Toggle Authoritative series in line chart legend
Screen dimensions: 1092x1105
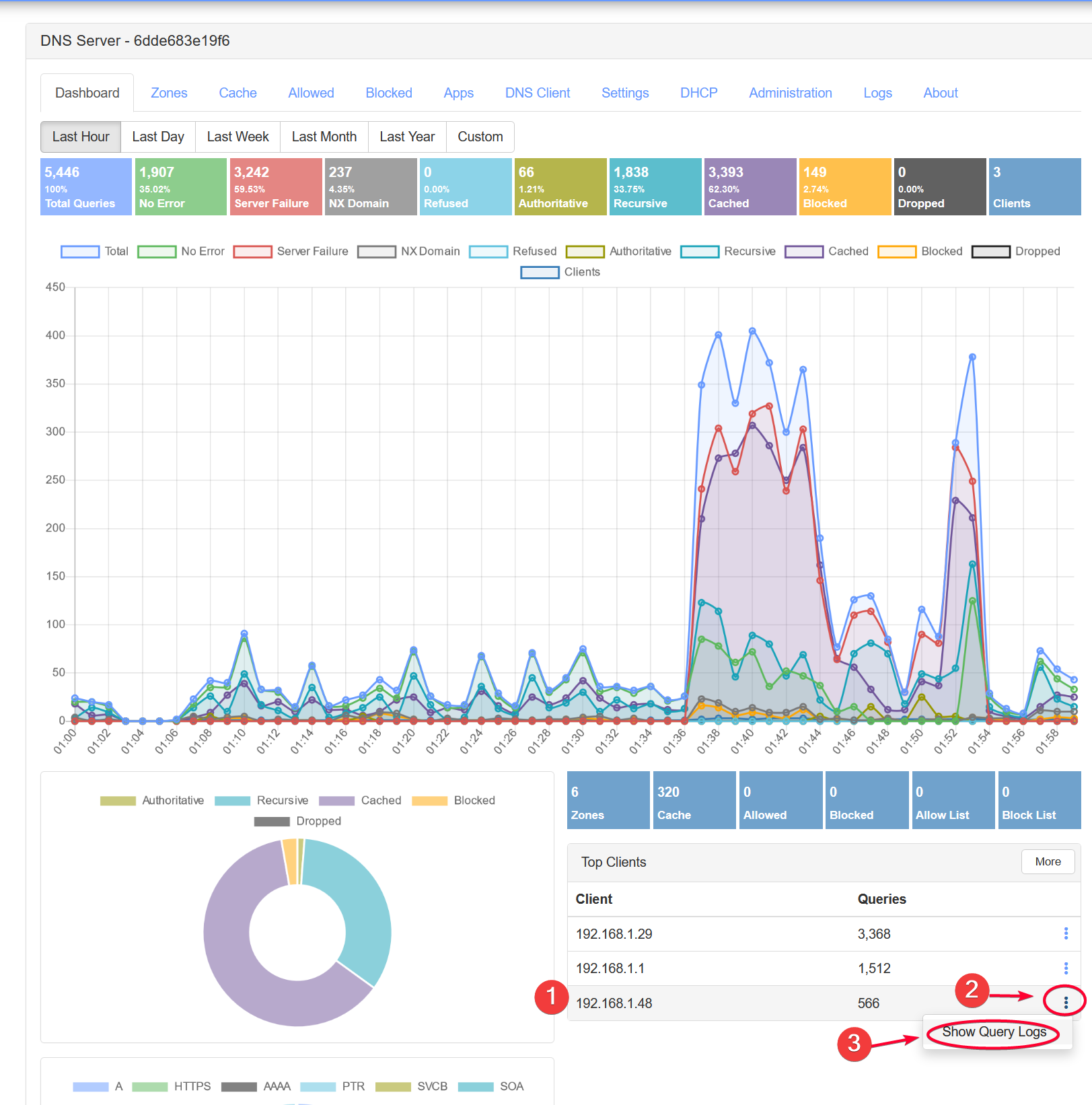pyautogui.click(x=618, y=251)
